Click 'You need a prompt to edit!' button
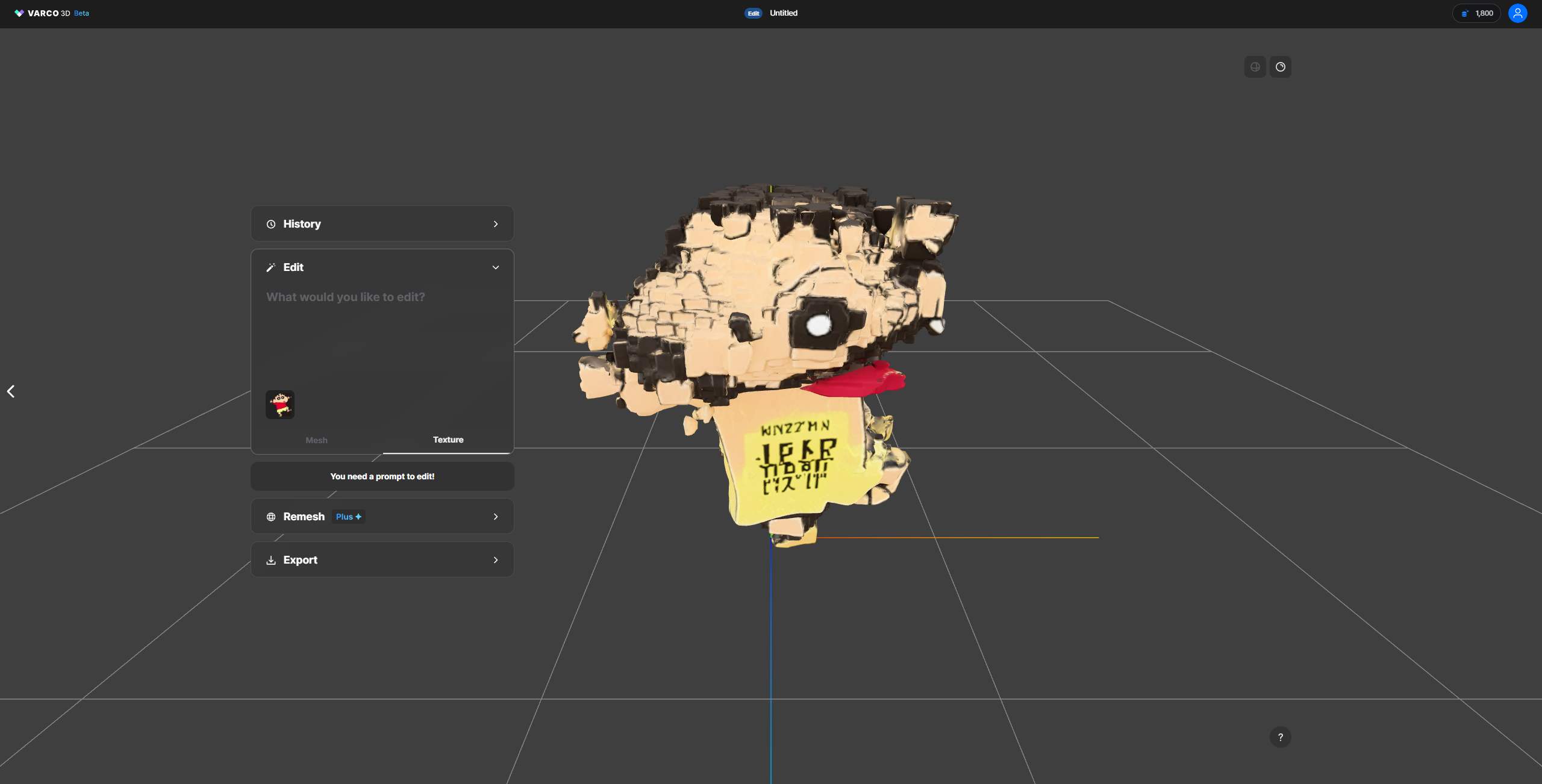 [382, 476]
